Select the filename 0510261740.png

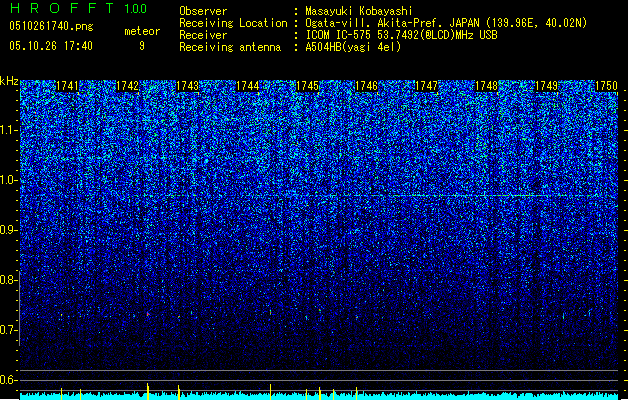point(51,26)
